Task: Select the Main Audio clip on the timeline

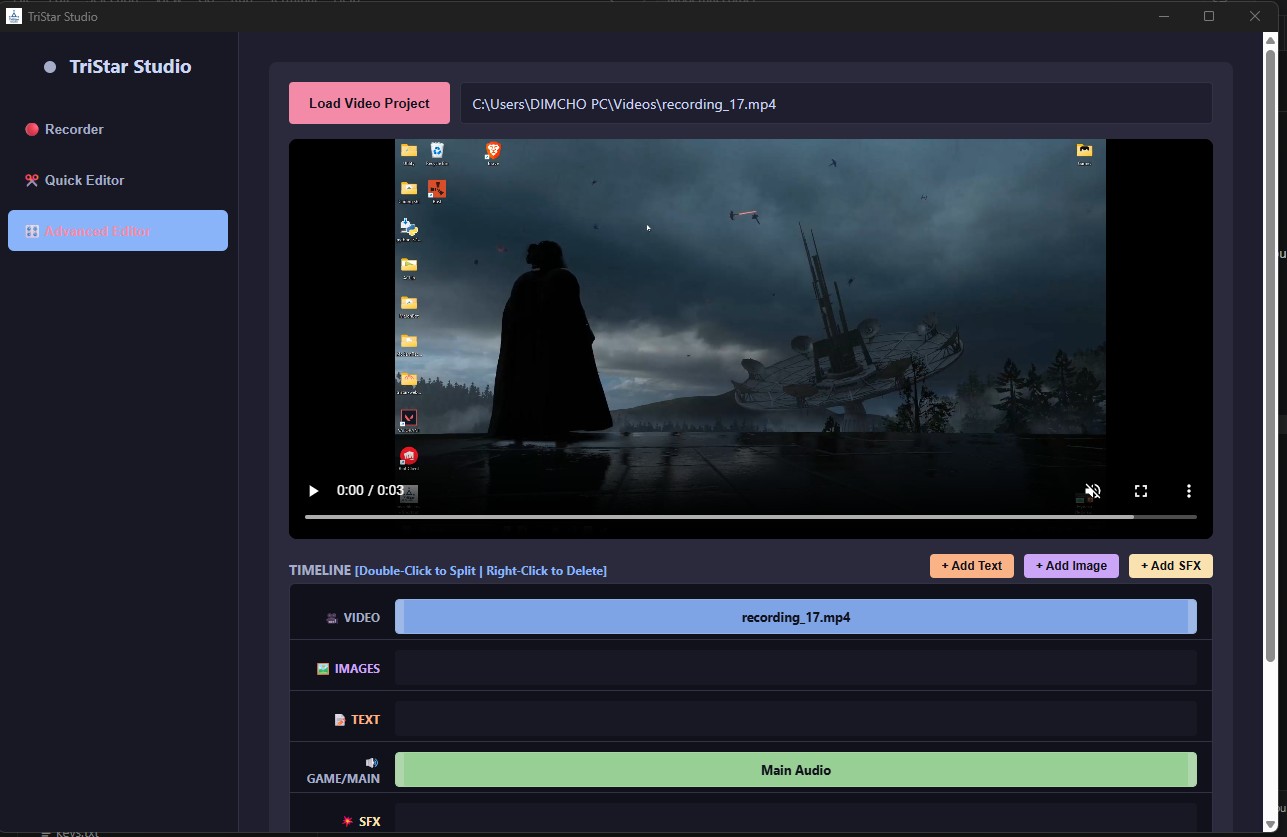Action: [x=796, y=770]
